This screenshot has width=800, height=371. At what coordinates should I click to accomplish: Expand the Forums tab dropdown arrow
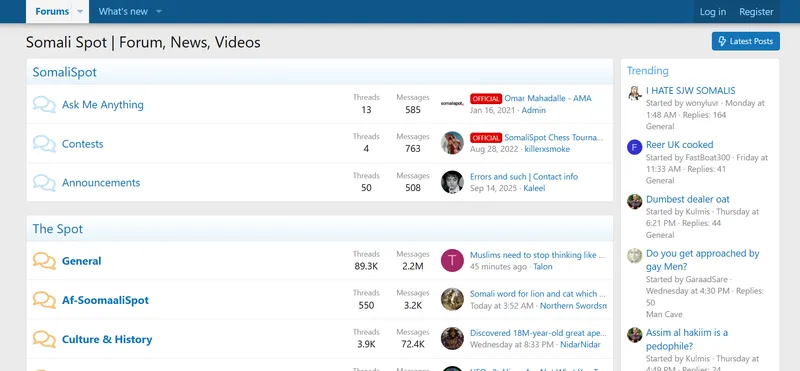[x=80, y=12]
